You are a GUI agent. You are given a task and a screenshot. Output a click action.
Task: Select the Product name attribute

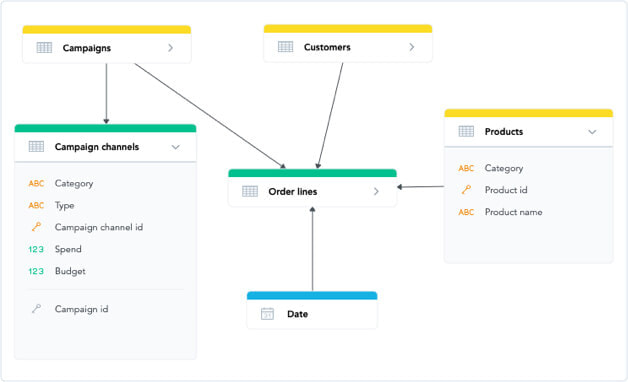513,212
